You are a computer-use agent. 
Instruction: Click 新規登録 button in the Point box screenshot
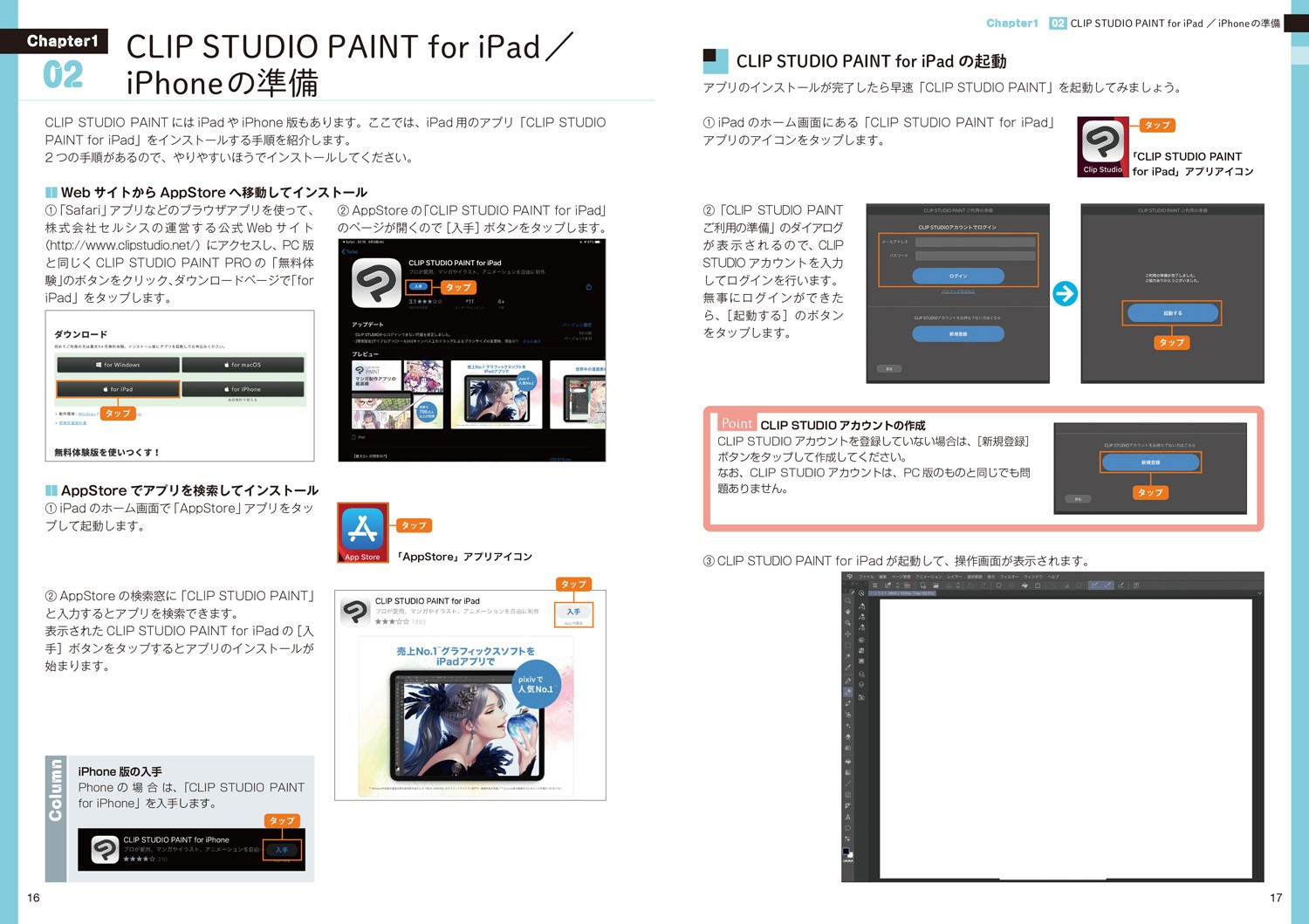coord(1150,462)
